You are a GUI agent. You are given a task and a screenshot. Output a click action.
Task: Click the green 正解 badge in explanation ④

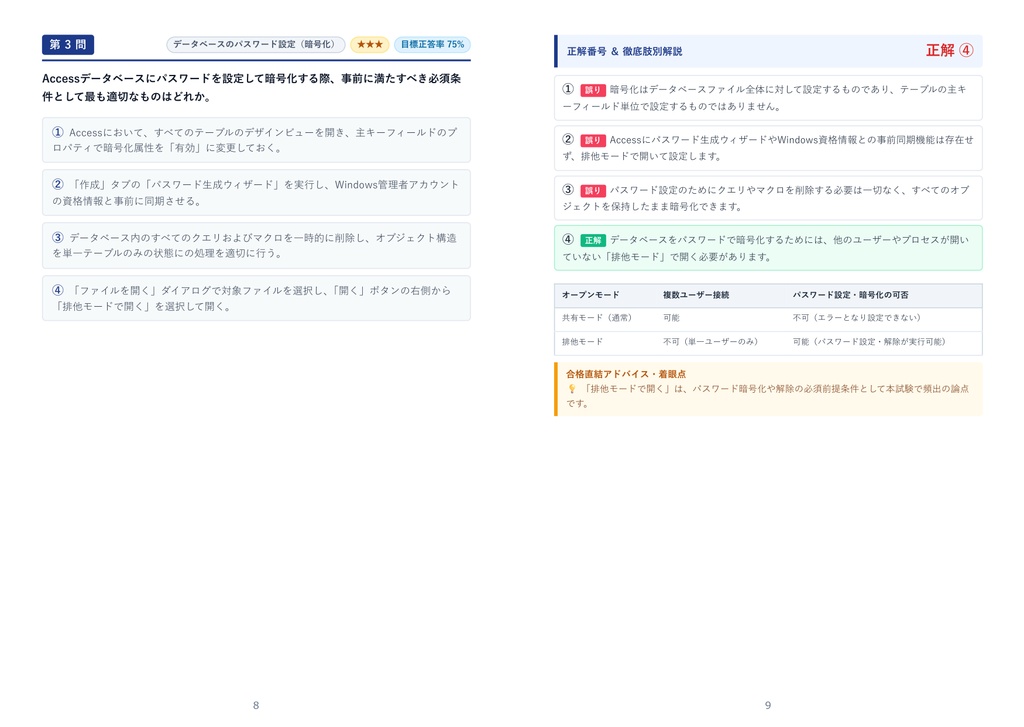tap(592, 240)
